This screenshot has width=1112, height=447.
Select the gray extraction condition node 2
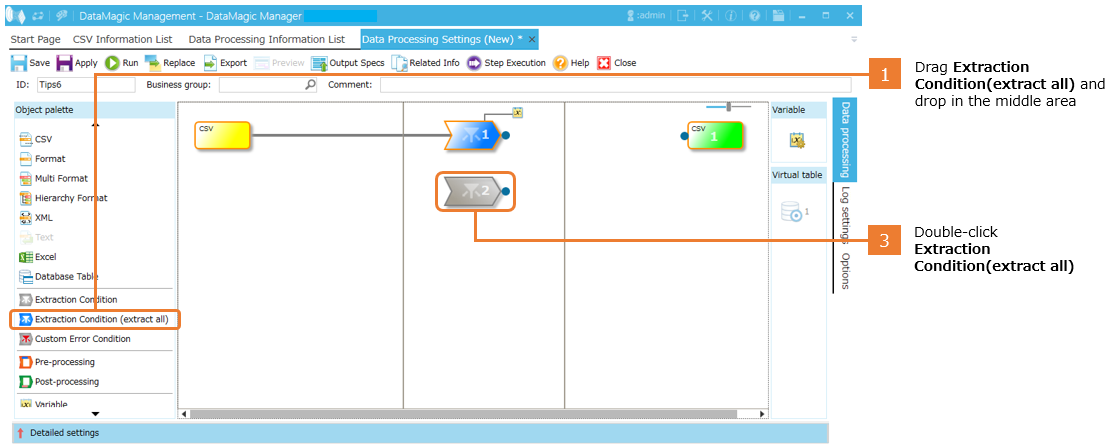point(474,190)
